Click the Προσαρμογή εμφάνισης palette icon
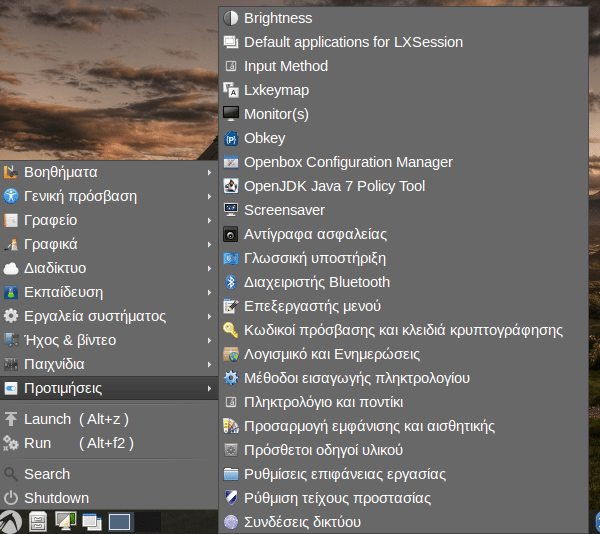Image resolution: width=600 pixels, height=534 pixels. pos(231,426)
